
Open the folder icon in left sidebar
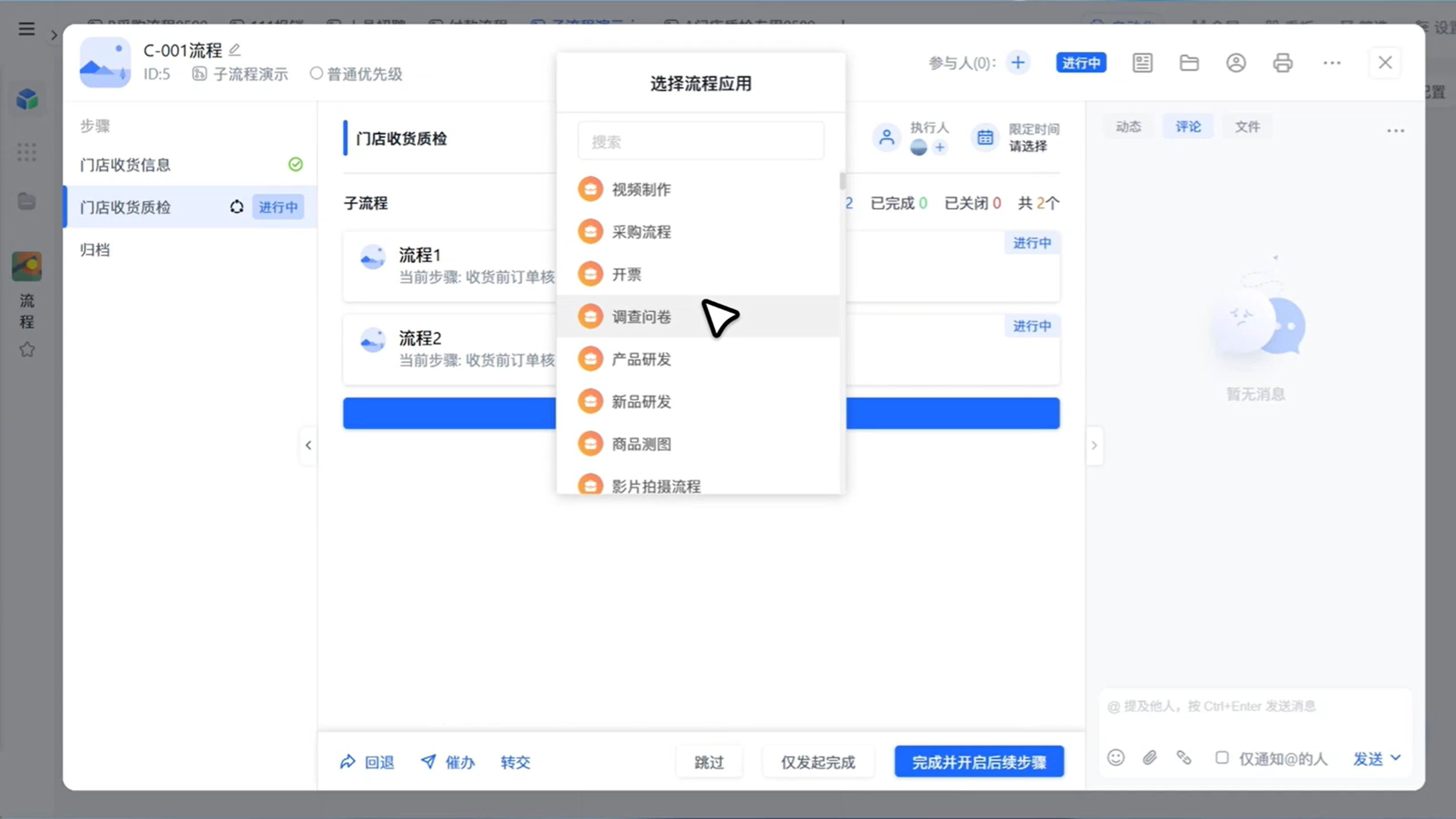[x=27, y=201]
